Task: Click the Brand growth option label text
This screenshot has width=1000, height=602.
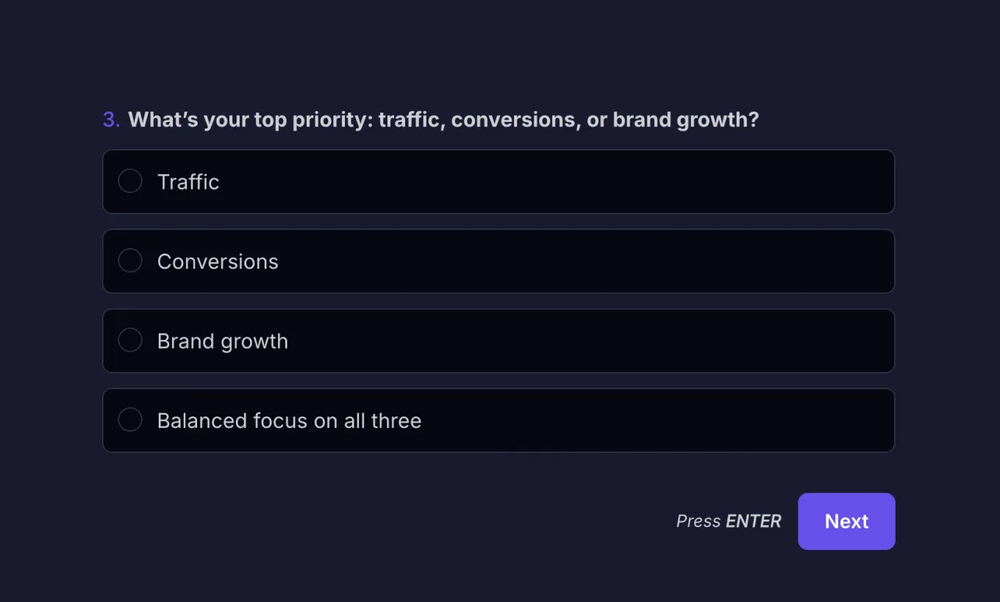Action: 222,341
